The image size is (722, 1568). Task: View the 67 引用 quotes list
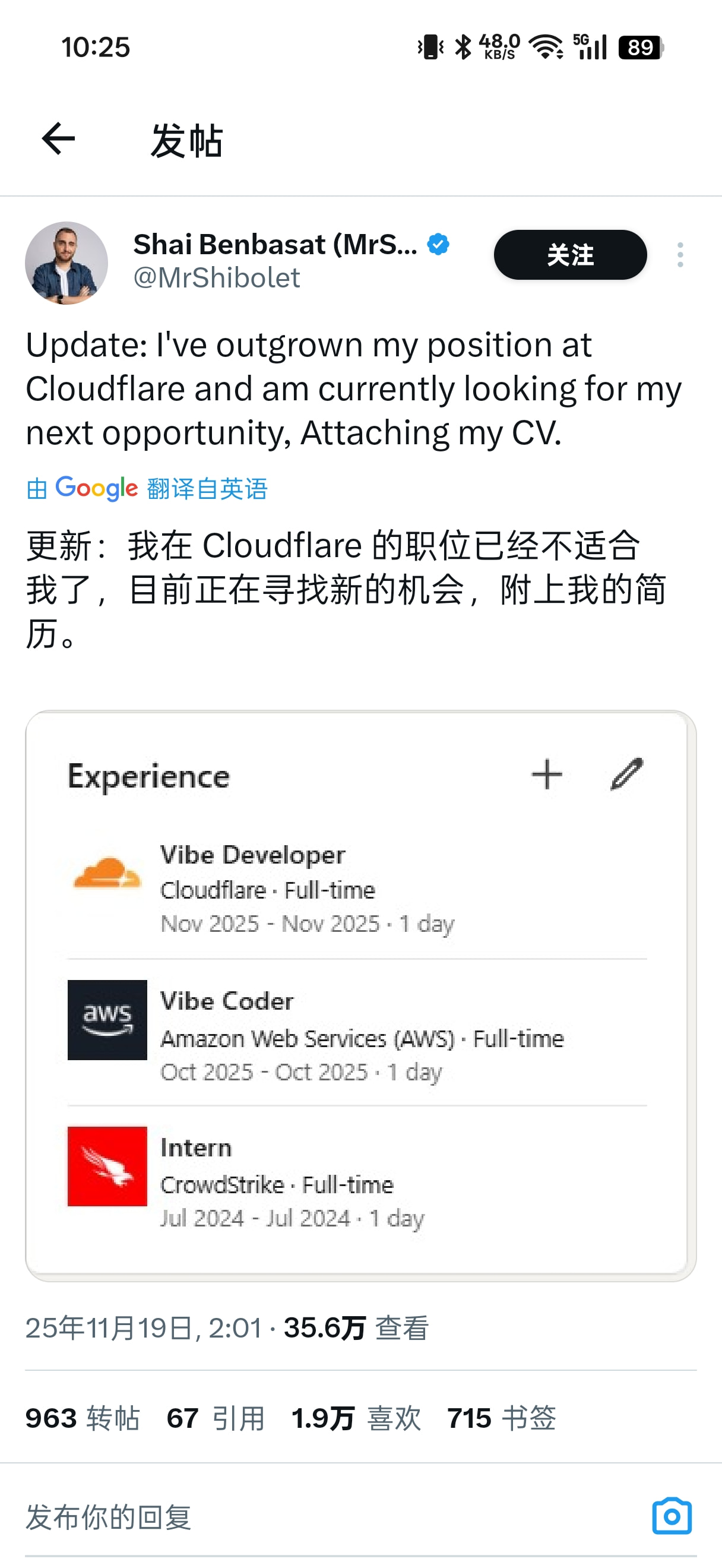pyautogui.click(x=216, y=1418)
